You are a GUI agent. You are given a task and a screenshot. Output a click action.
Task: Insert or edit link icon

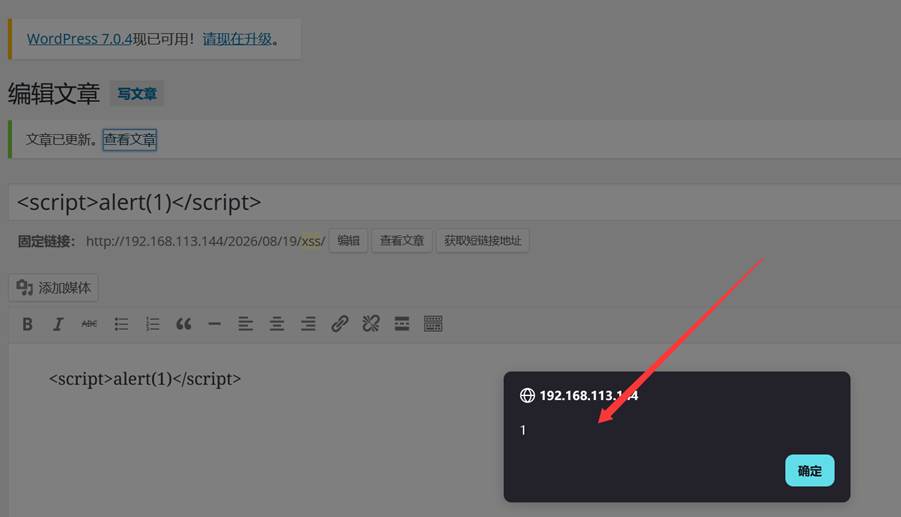click(340, 324)
